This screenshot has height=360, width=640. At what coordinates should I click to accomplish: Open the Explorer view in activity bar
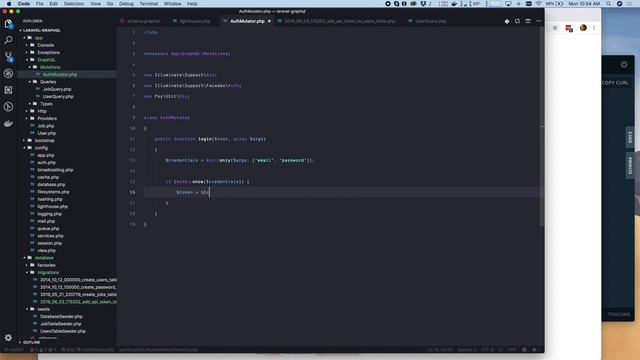[8, 24]
